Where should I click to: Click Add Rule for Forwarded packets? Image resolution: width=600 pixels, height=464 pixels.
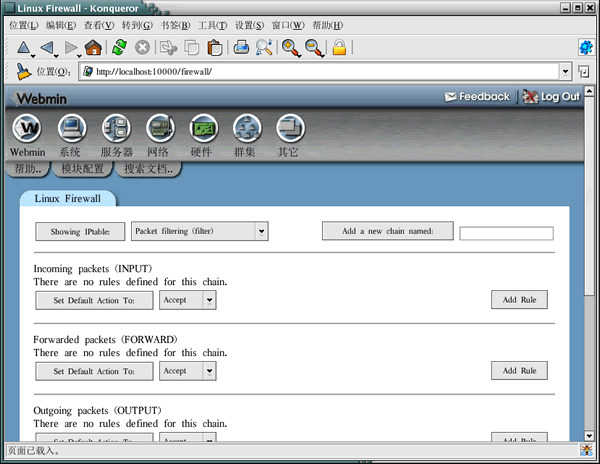pos(519,370)
